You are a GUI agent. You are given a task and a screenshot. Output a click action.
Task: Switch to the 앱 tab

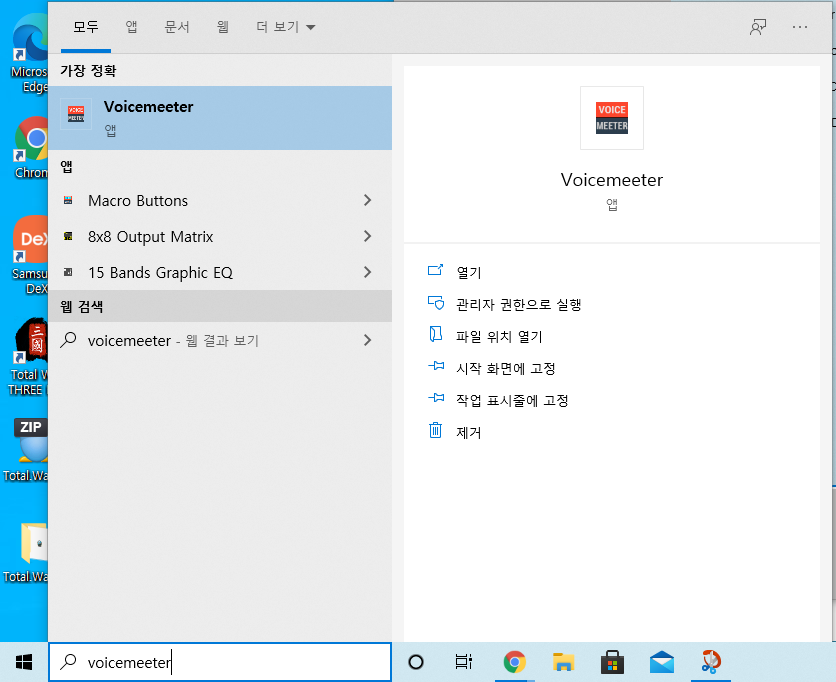(x=131, y=27)
